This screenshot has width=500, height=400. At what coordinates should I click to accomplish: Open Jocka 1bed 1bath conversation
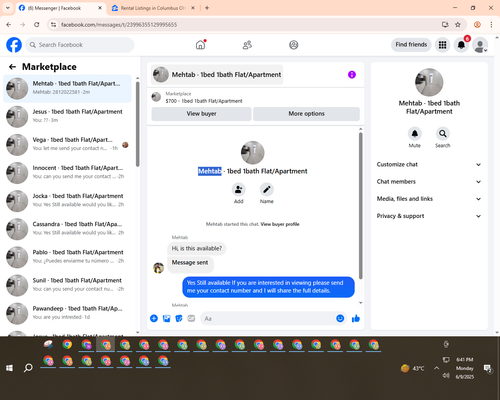tap(67, 201)
